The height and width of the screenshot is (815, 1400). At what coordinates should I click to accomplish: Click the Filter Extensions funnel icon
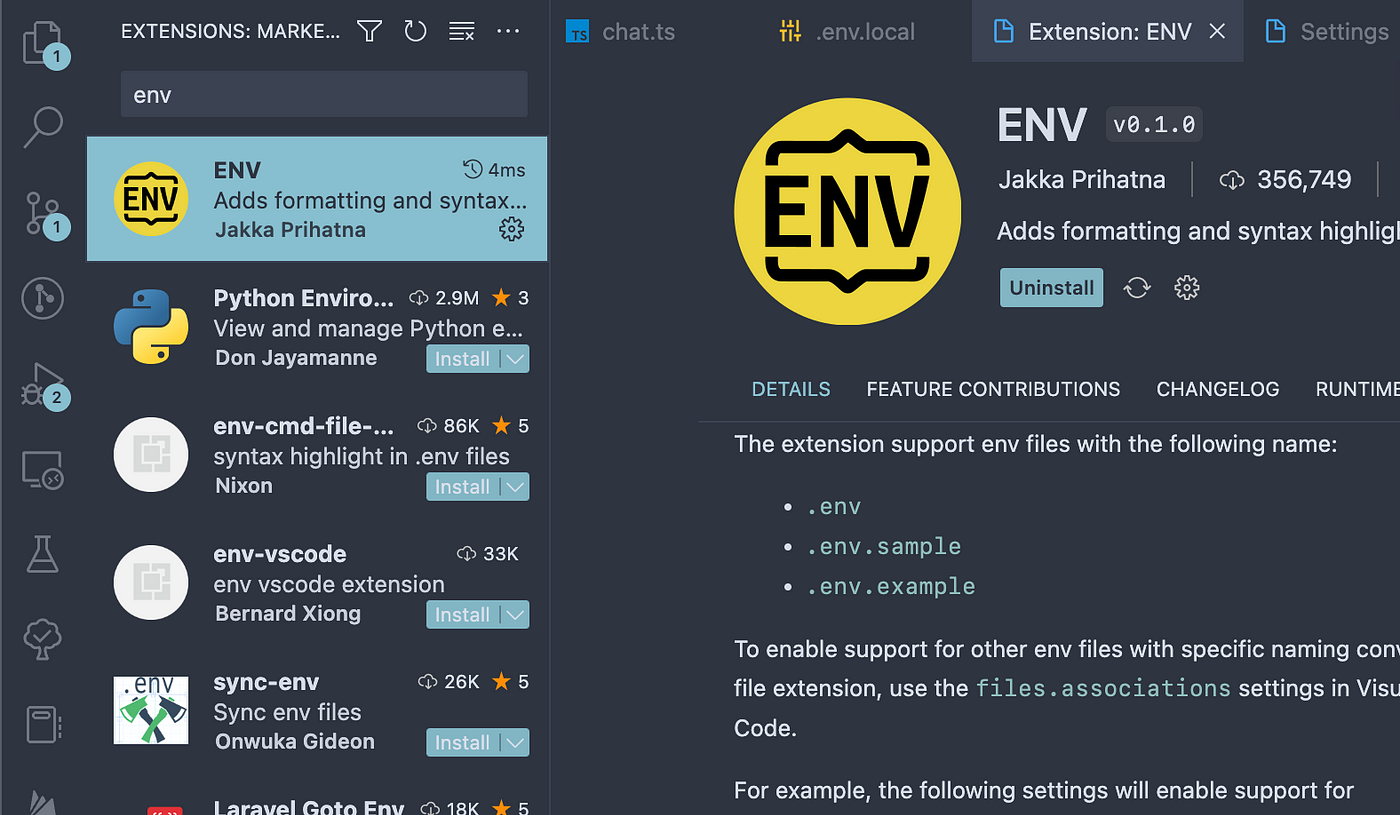click(369, 31)
